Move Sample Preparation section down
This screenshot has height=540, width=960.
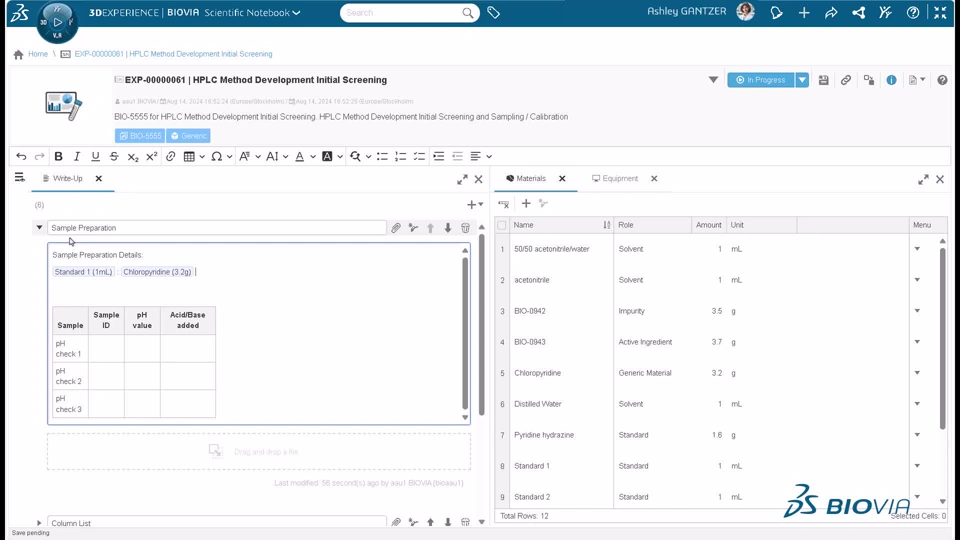(x=448, y=228)
